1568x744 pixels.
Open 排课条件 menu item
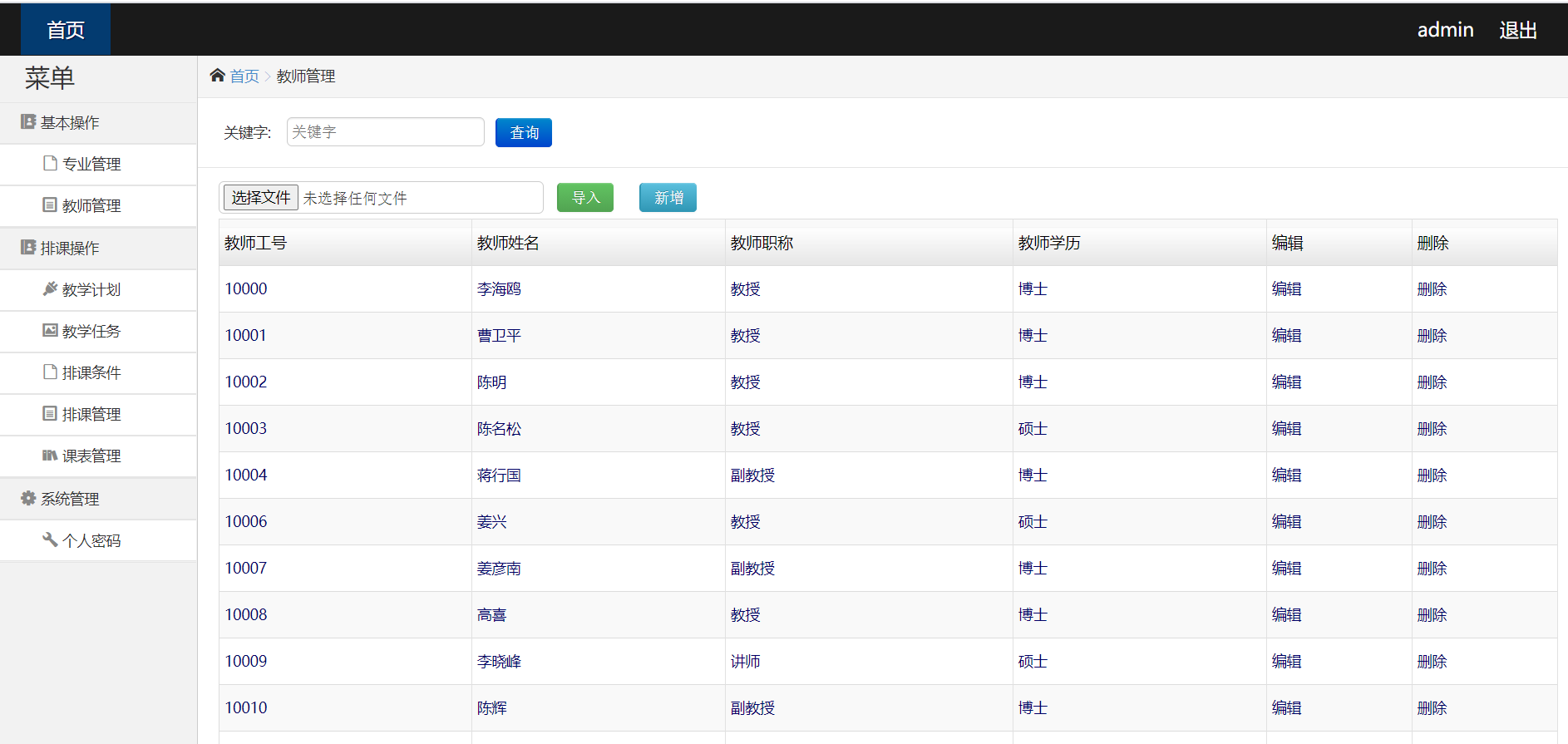pyautogui.click(x=98, y=373)
